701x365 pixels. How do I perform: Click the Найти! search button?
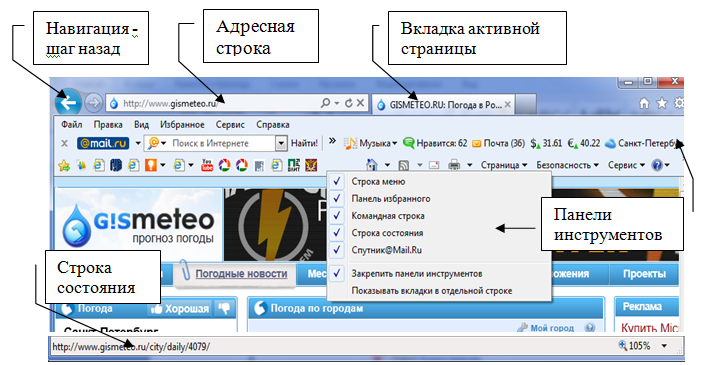[304, 144]
